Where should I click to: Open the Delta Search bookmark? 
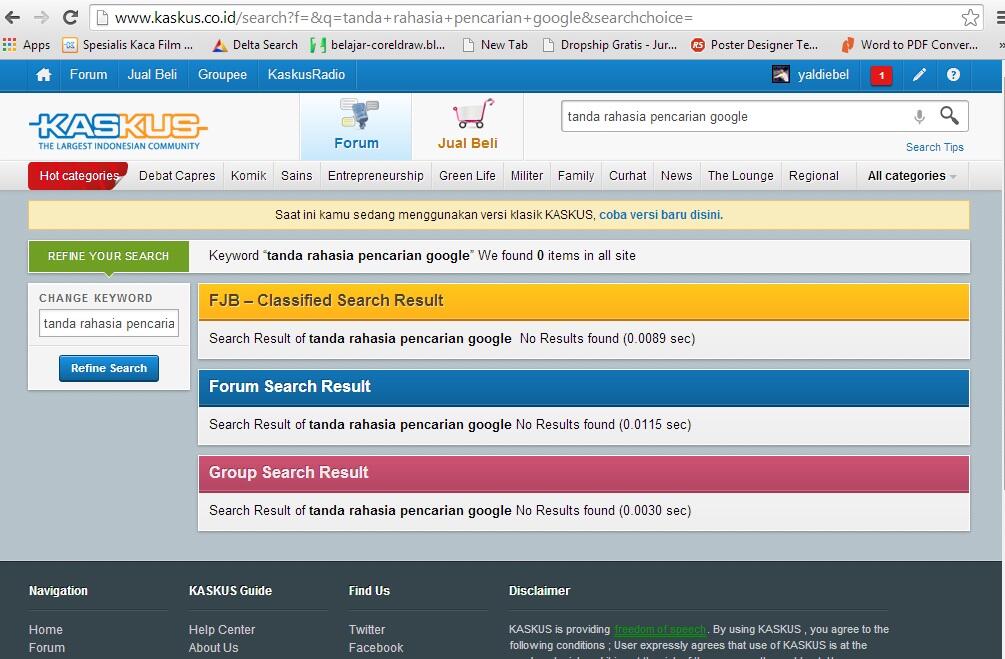tap(255, 45)
